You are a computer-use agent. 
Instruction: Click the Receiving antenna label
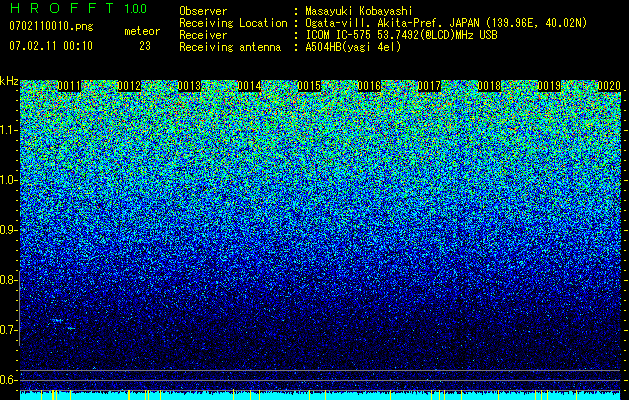(x=230, y=47)
